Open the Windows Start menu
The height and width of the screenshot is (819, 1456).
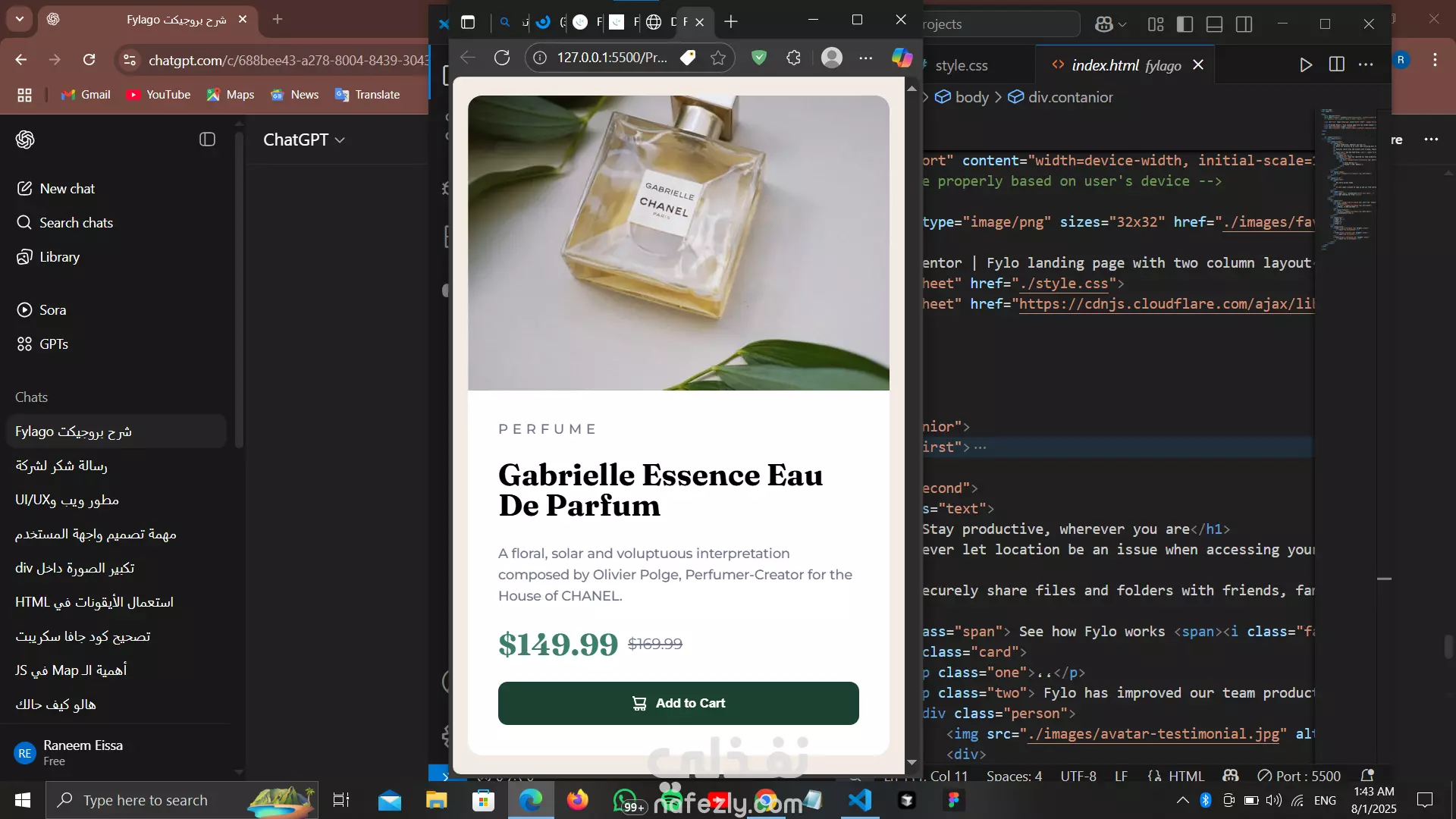click(23, 800)
